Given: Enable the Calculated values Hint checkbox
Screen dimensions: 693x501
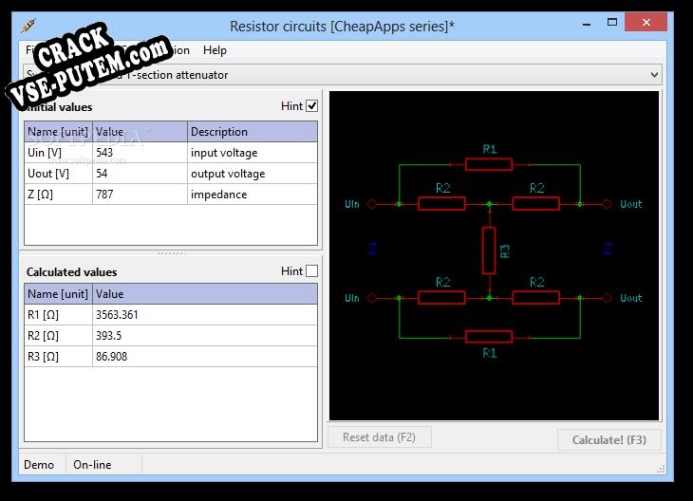Looking at the screenshot, I should pos(312,271).
